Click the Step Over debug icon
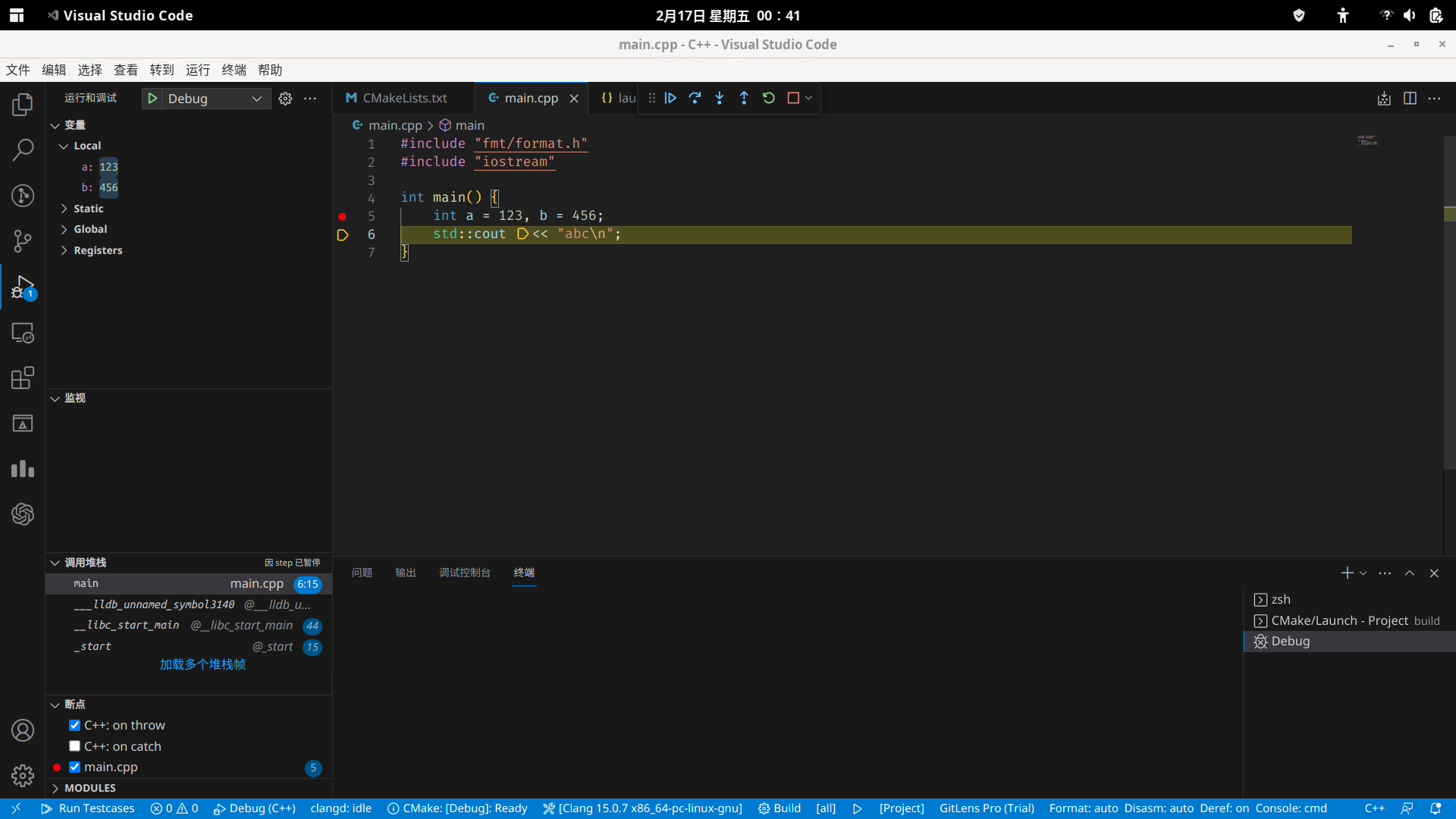Screen dimensions: 1456x819 click(x=695, y=98)
